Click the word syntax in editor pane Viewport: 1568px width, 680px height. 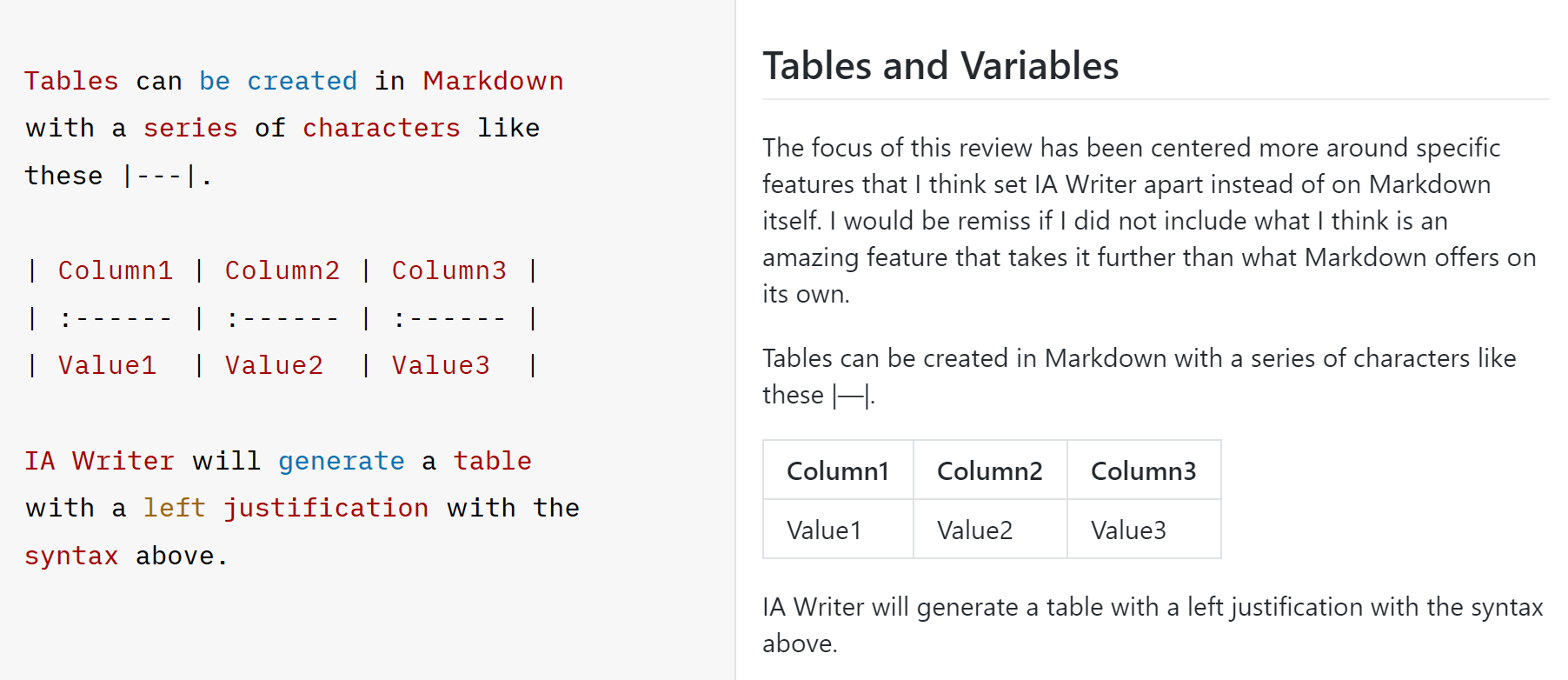coord(71,556)
